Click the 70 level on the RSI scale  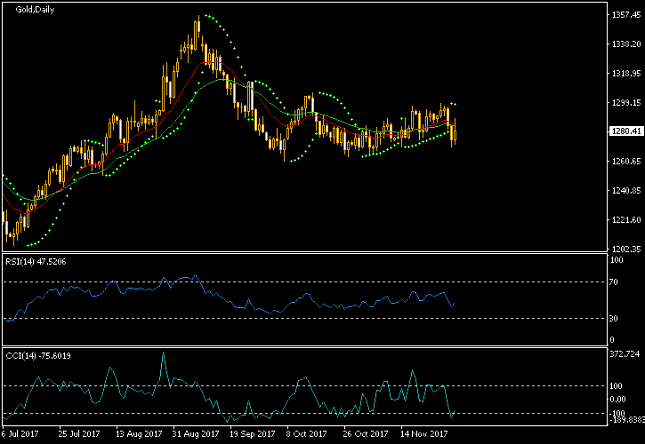click(613, 282)
